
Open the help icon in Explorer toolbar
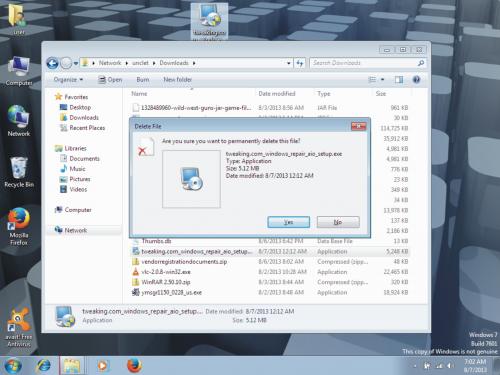pos(416,80)
